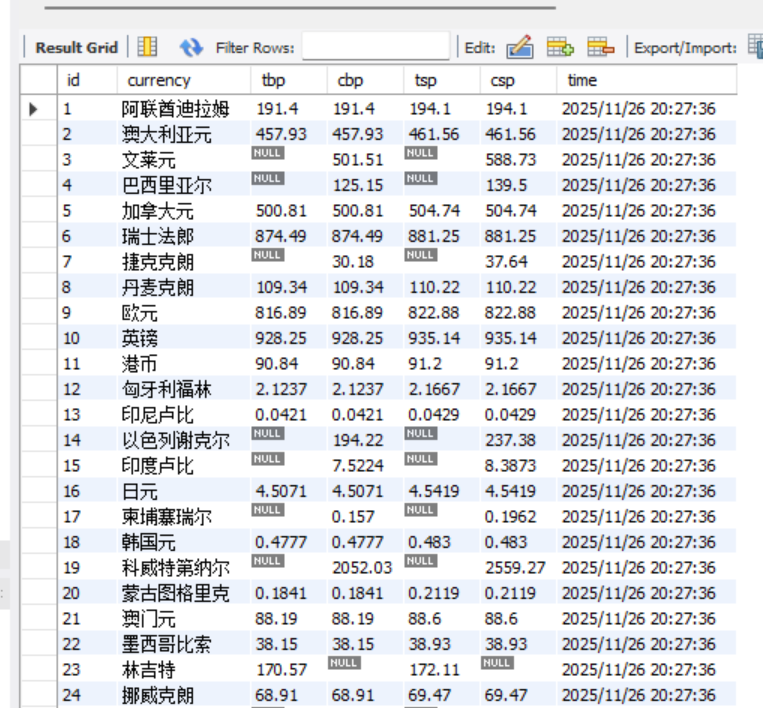Click the cbp column header
763x708 pixels.
coord(365,80)
